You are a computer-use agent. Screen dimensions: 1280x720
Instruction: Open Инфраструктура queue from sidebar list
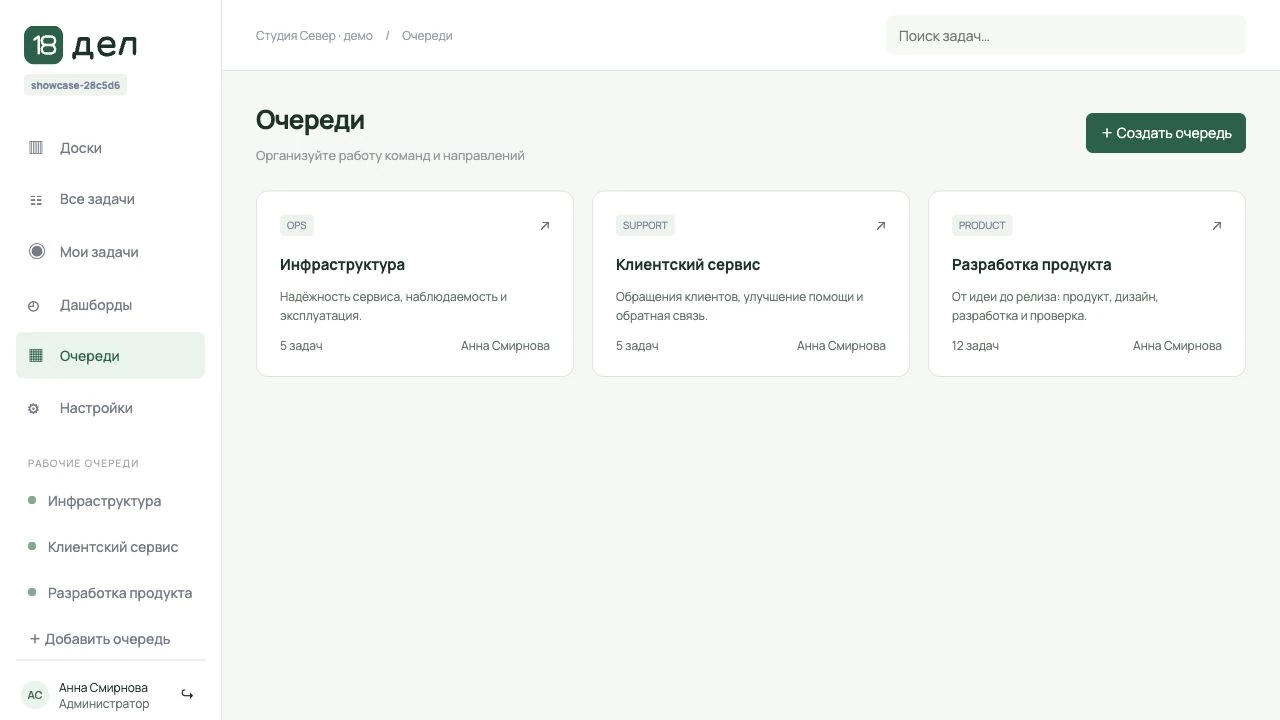[x=110, y=501]
